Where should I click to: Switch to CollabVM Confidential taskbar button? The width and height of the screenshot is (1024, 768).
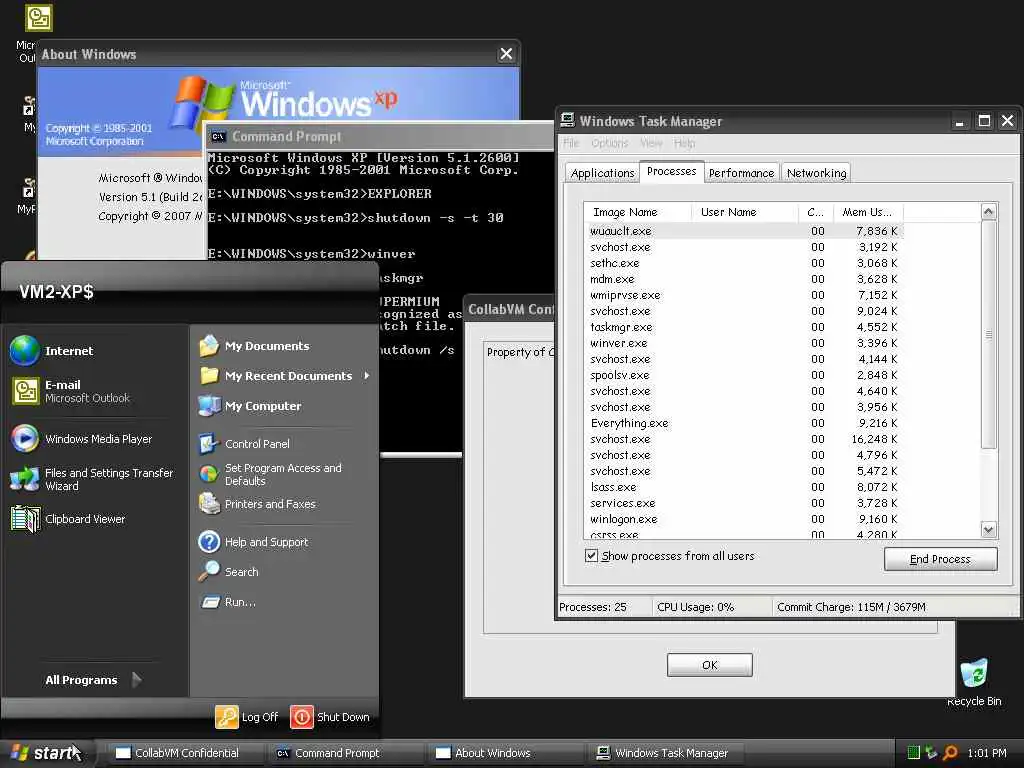click(184, 753)
